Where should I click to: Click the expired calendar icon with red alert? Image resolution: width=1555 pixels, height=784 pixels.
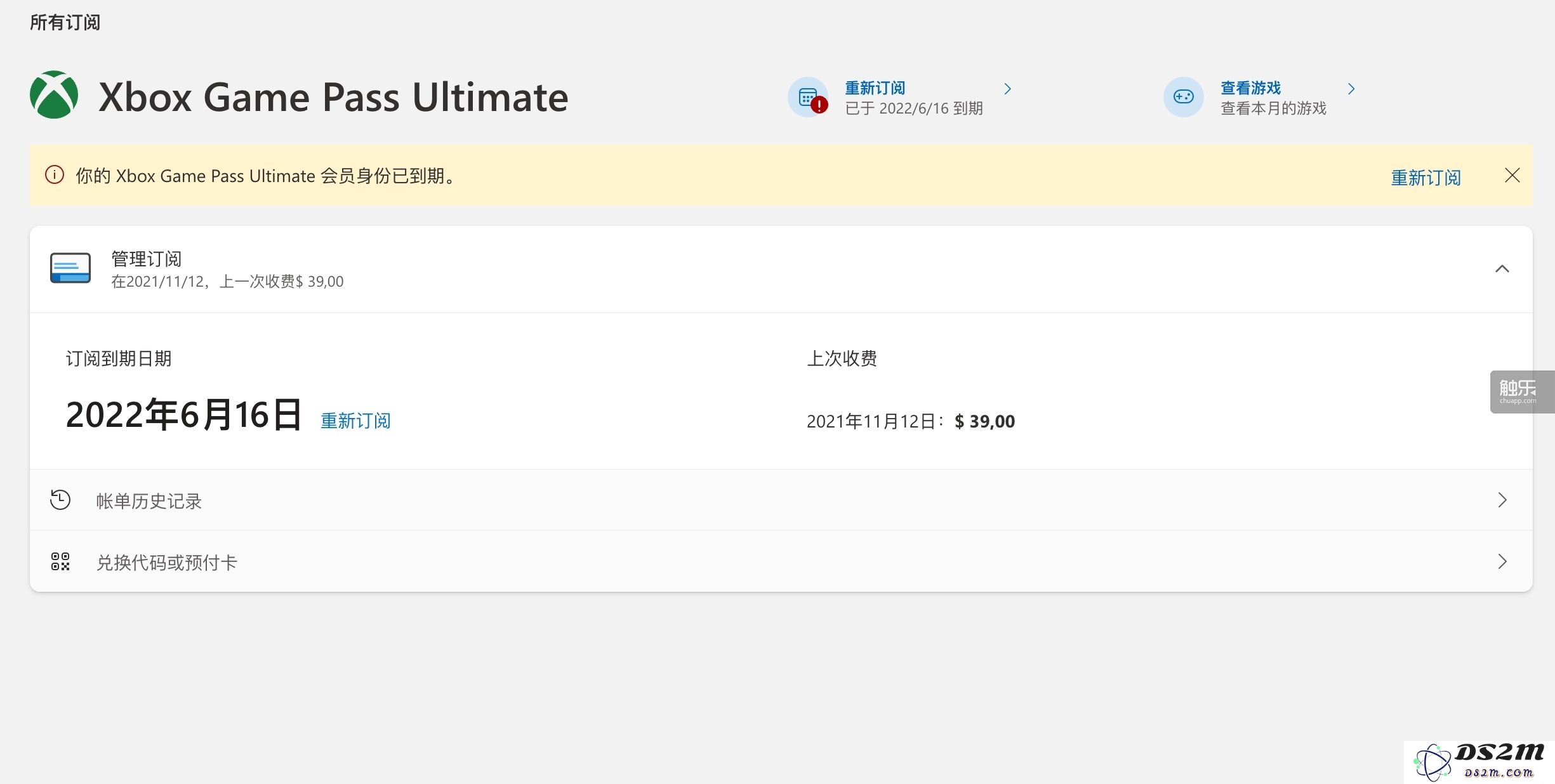(808, 97)
